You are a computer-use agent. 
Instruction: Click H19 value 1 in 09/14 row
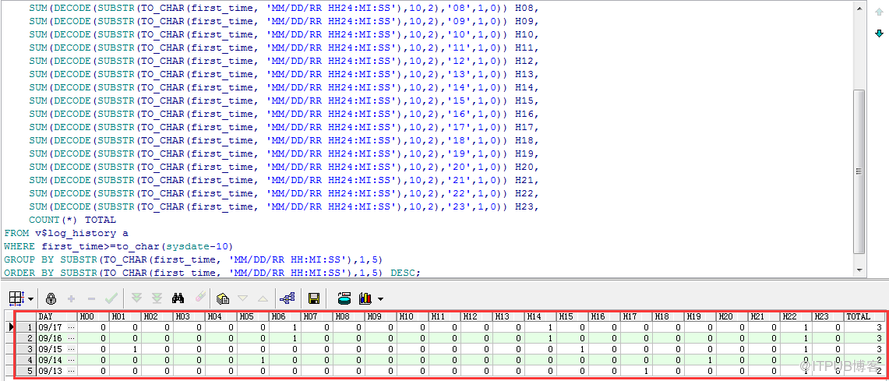point(701,359)
